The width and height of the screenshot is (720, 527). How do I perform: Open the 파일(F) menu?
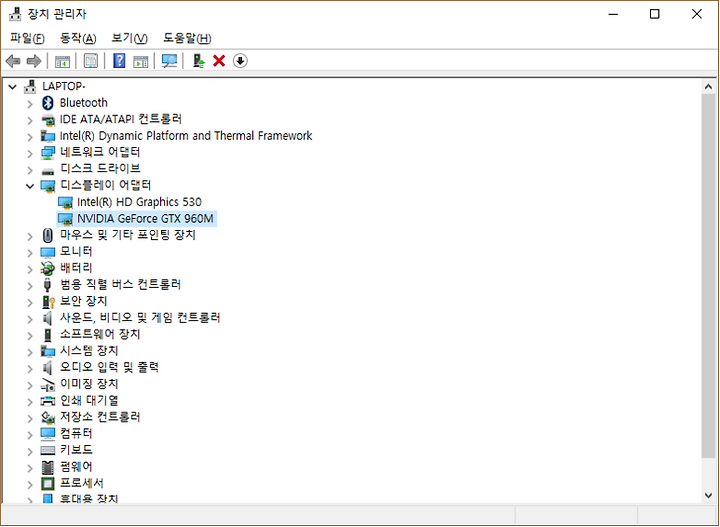(28, 38)
